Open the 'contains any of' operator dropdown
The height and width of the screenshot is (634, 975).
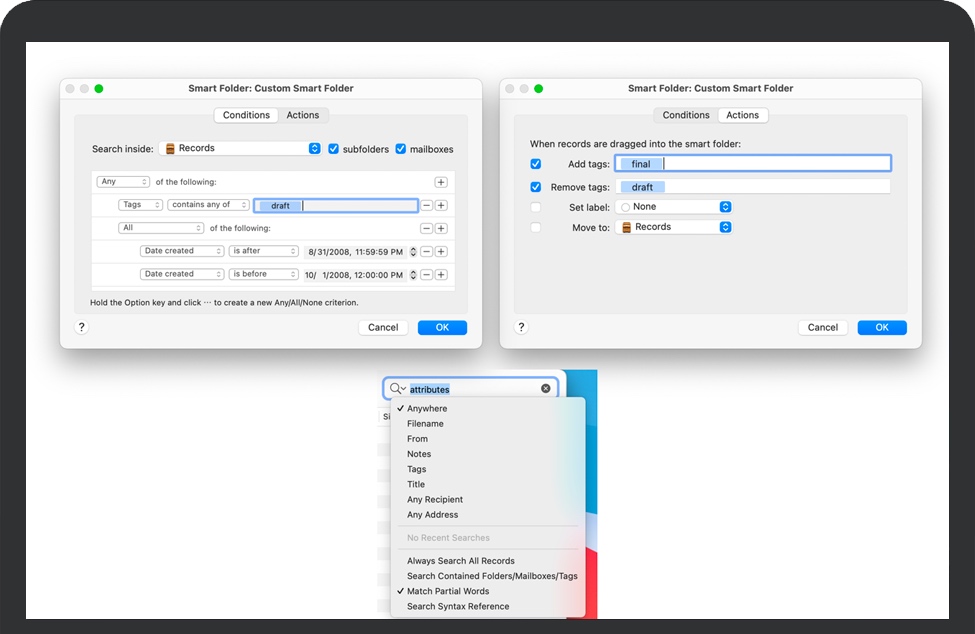click(209, 205)
